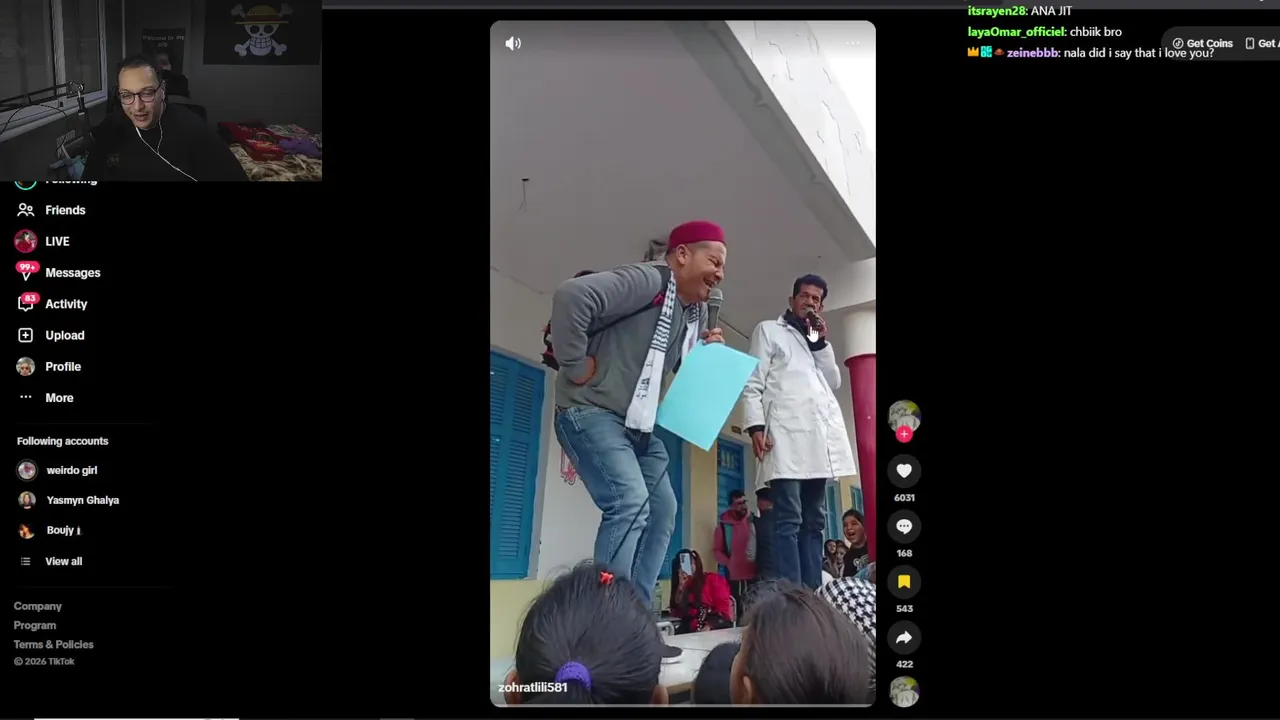1280x720 pixels.
Task: Click the Activity icon with red badge
Action: click(x=26, y=303)
